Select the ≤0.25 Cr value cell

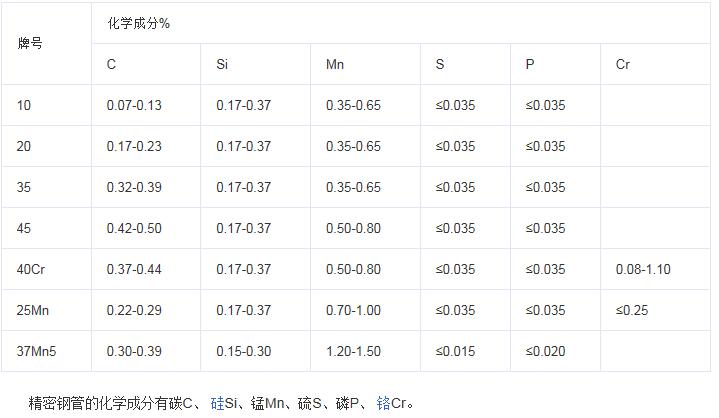(656, 310)
